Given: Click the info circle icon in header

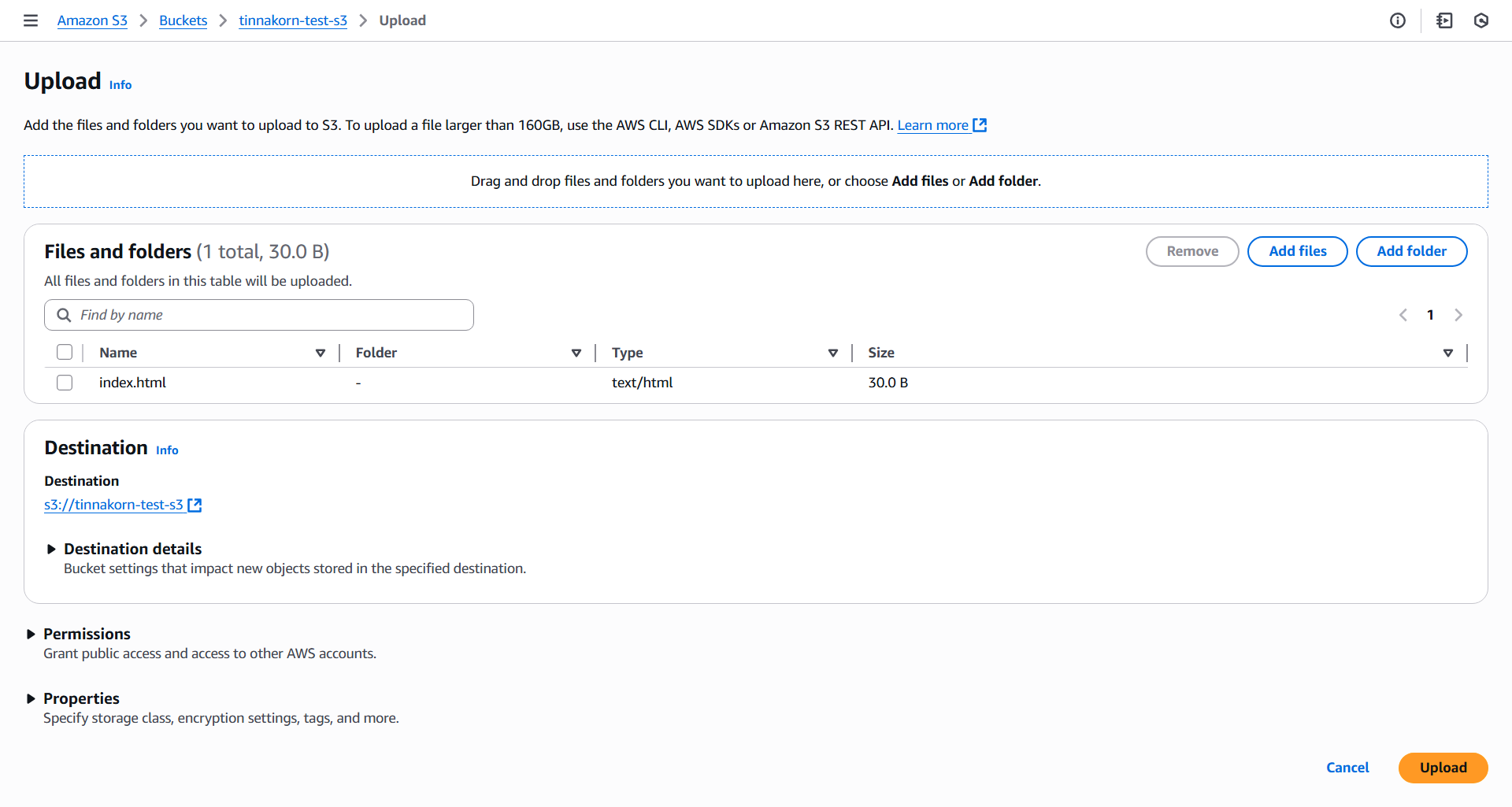Looking at the screenshot, I should 1398,20.
